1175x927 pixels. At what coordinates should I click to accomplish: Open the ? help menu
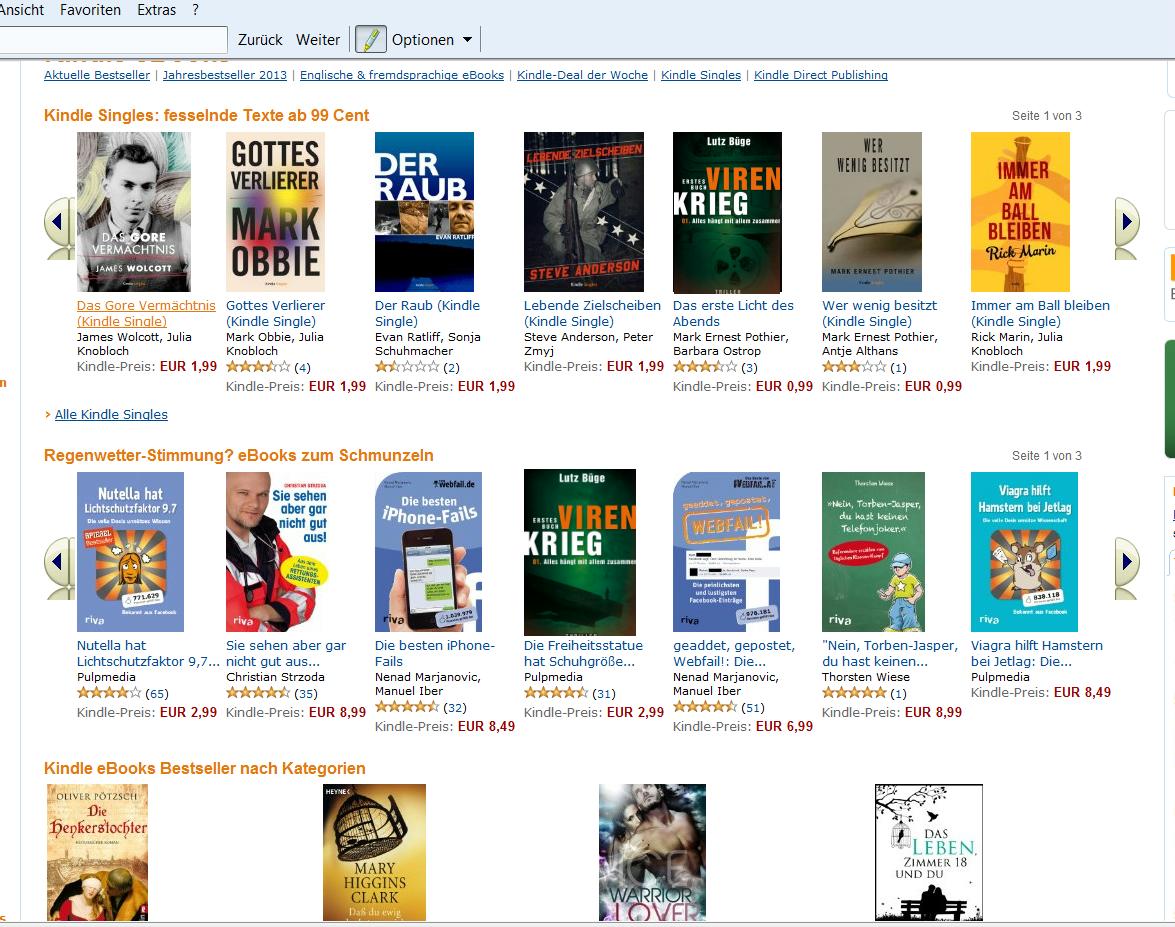(x=196, y=10)
